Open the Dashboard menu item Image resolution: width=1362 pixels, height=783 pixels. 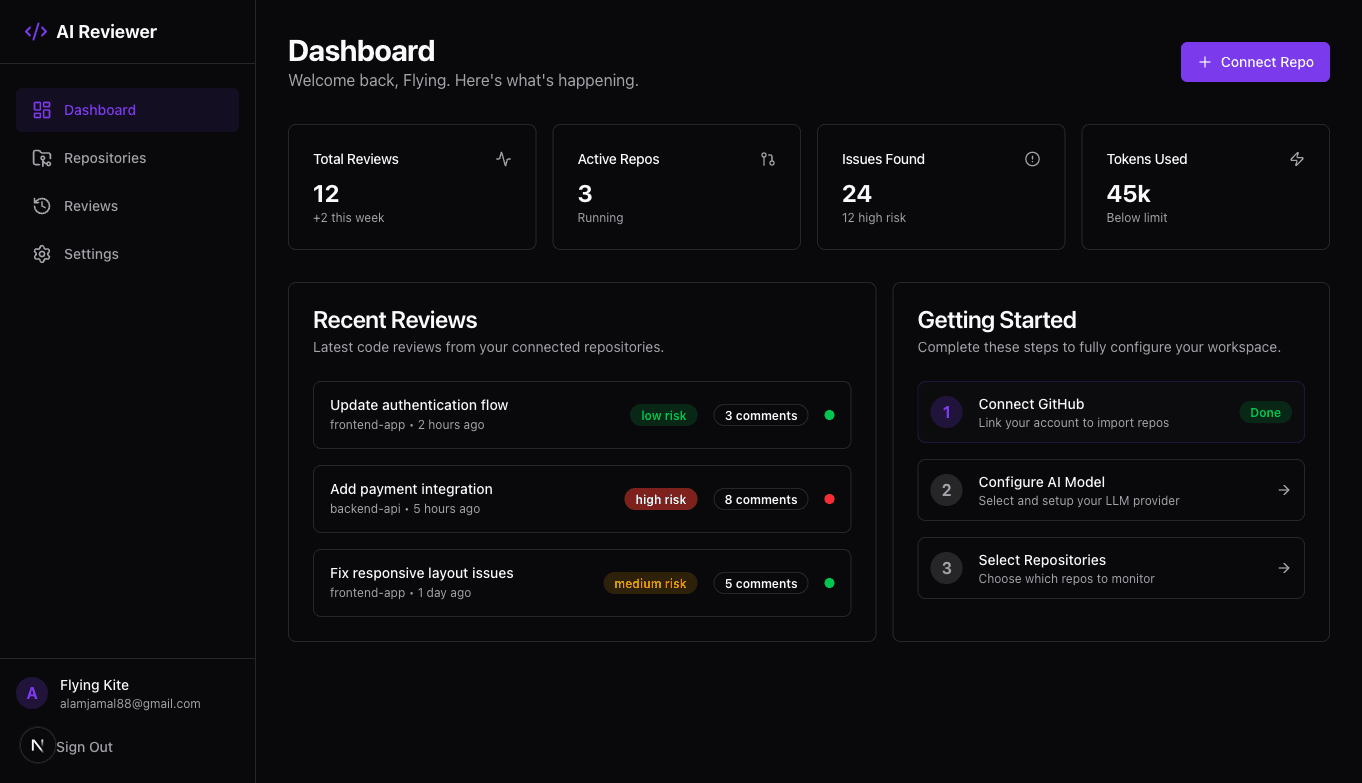click(127, 110)
